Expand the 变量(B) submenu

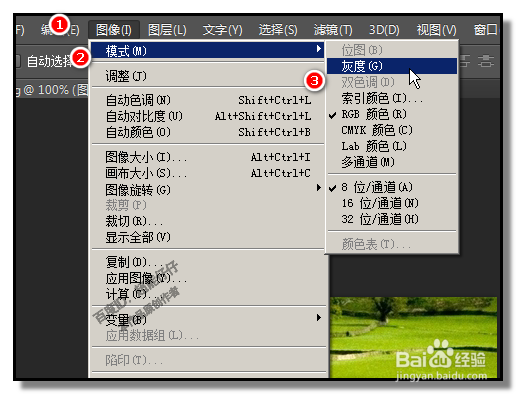point(208,319)
